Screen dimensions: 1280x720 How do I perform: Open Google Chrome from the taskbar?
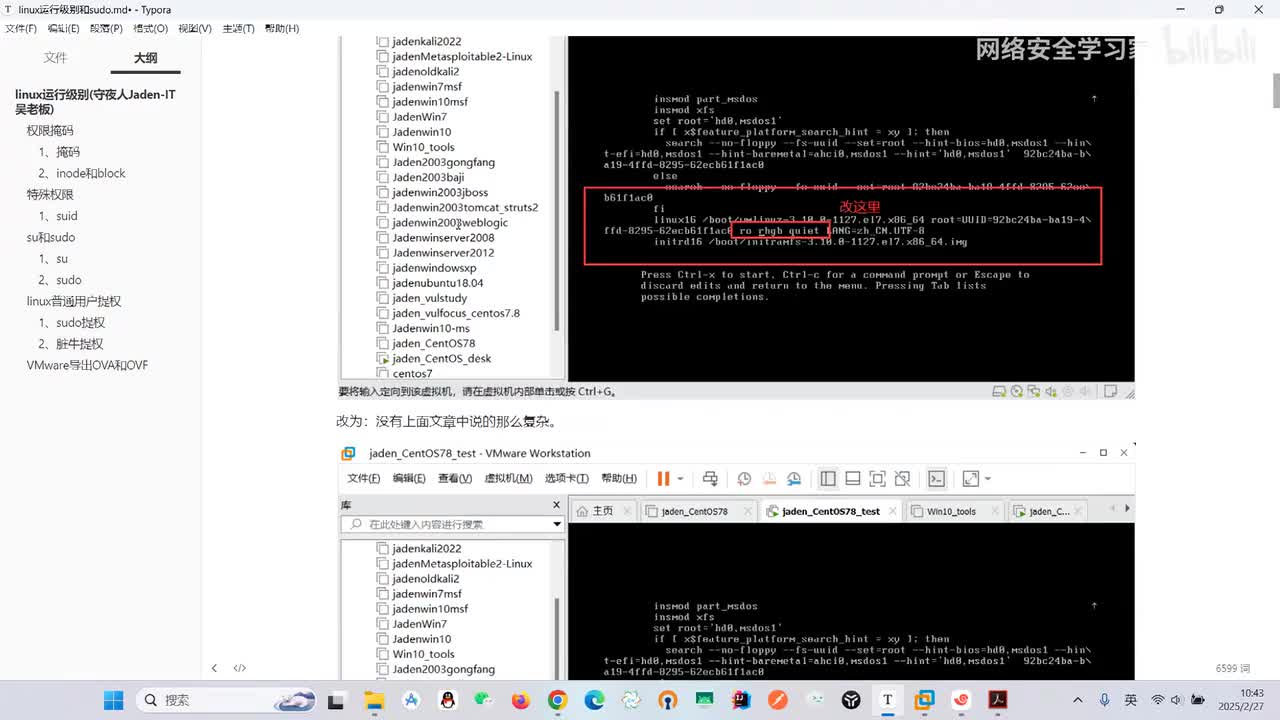click(x=558, y=700)
